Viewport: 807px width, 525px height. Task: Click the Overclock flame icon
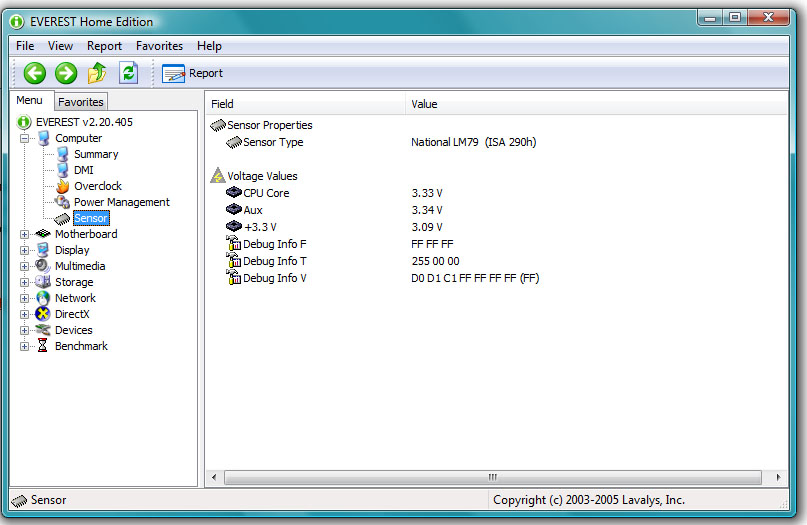pyautogui.click(x=63, y=186)
